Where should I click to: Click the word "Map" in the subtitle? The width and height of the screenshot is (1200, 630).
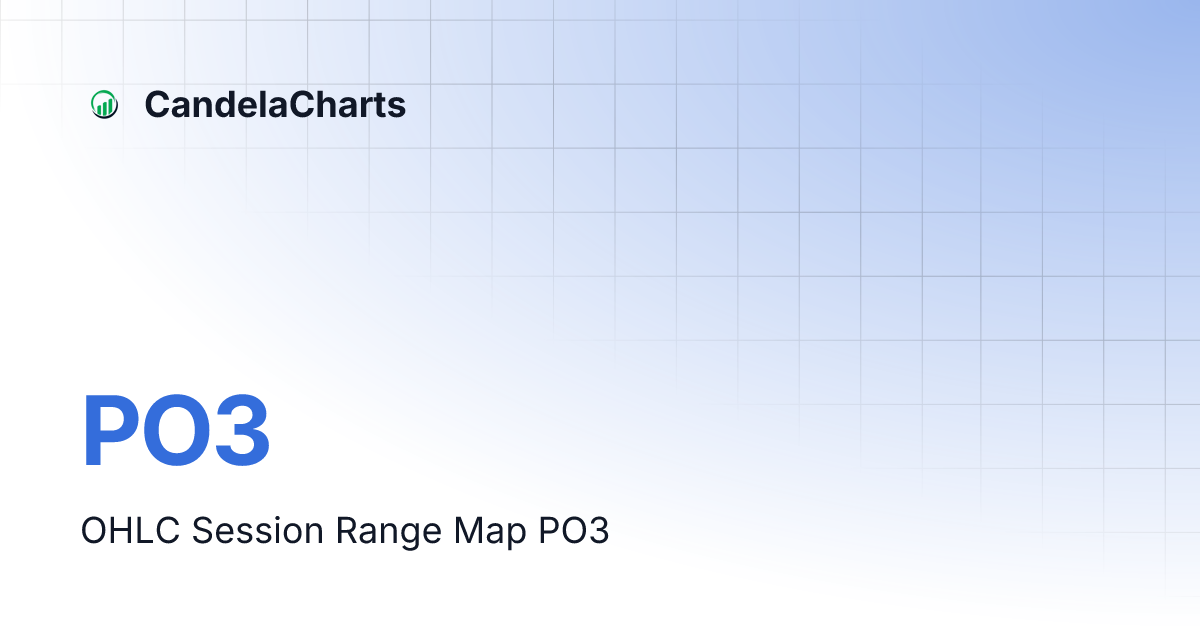click(490, 531)
